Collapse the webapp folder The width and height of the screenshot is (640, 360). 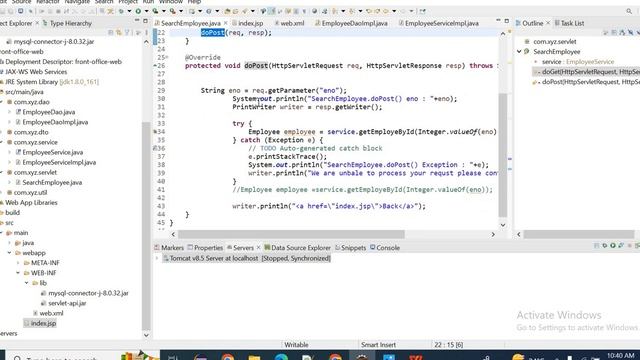coord(9,253)
